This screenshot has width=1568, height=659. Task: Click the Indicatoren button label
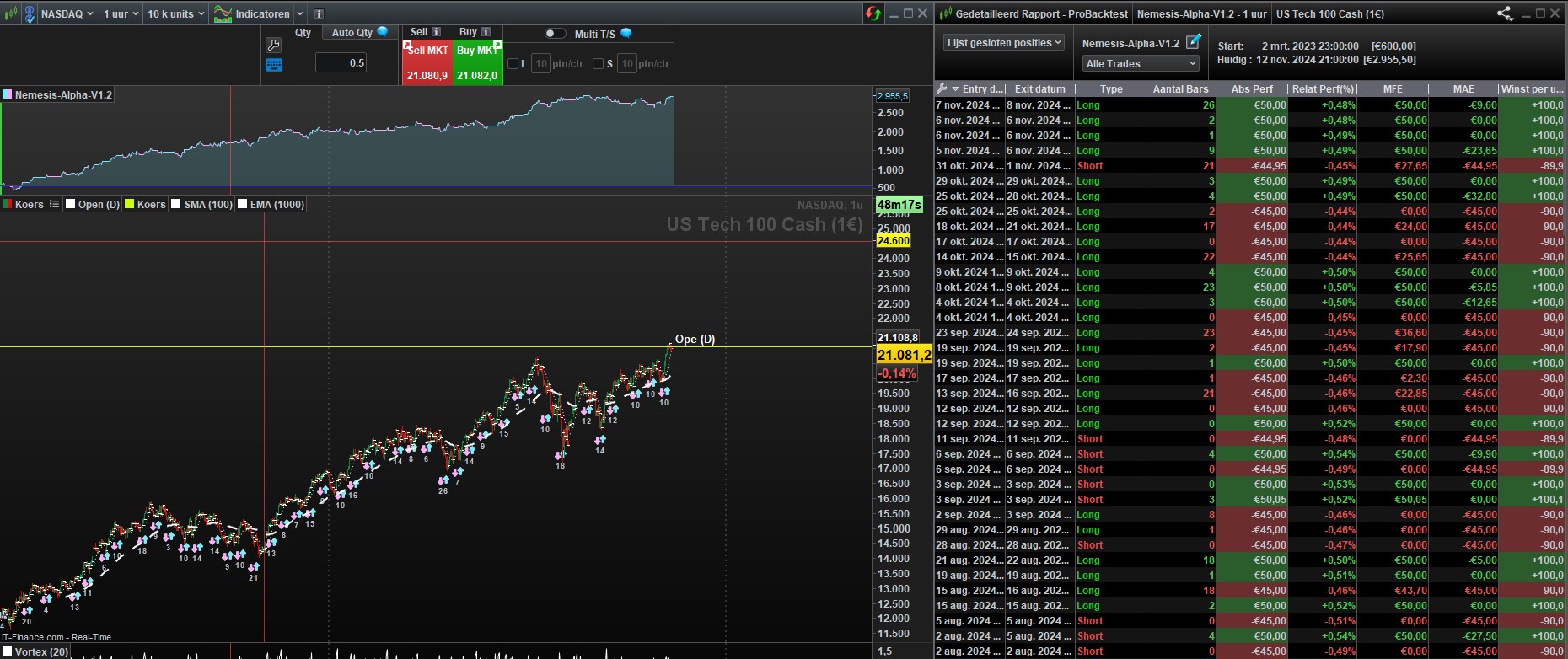click(262, 13)
